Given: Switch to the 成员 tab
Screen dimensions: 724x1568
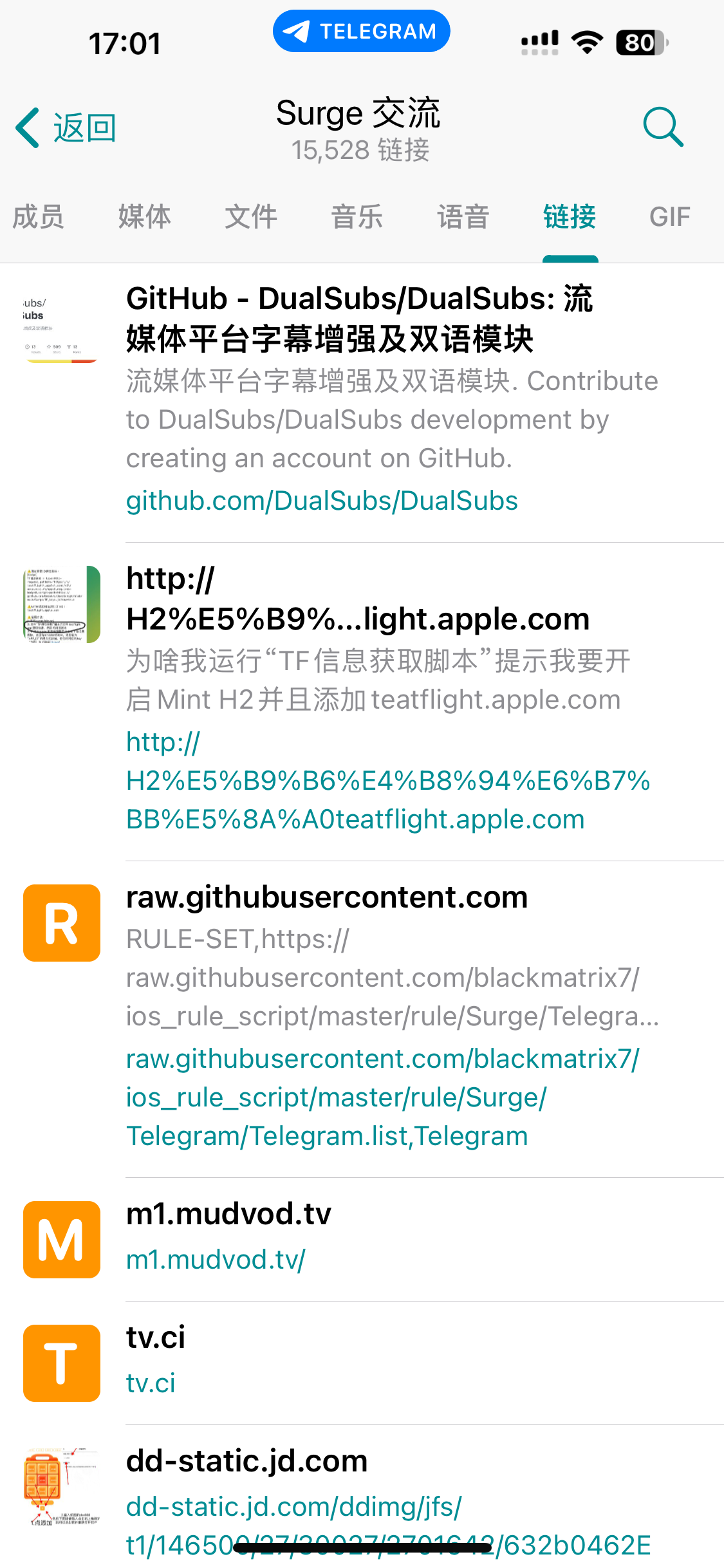Looking at the screenshot, I should pyautogui.click(x=39, y=216).
